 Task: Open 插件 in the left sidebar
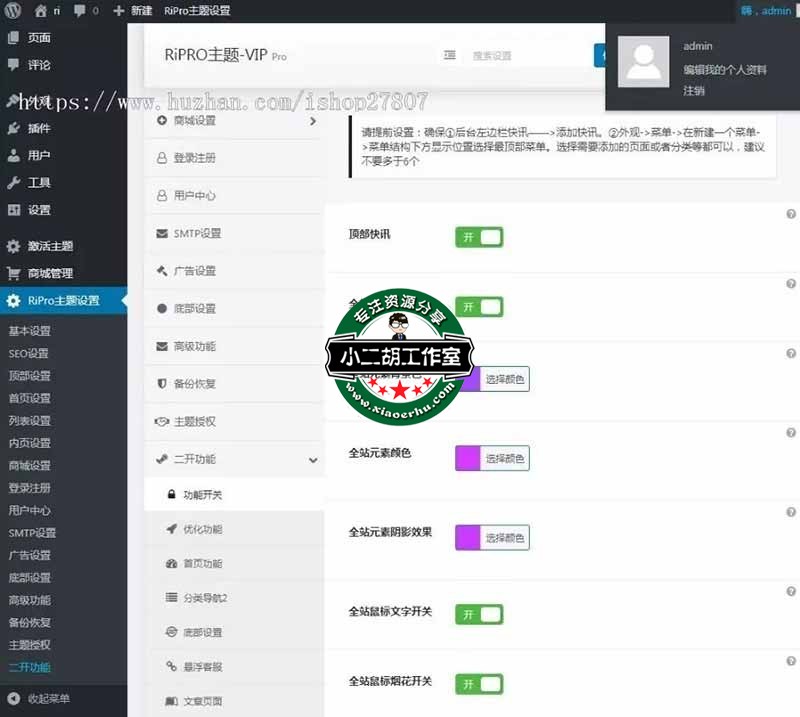pyautogui.click(x=39, y=128)
